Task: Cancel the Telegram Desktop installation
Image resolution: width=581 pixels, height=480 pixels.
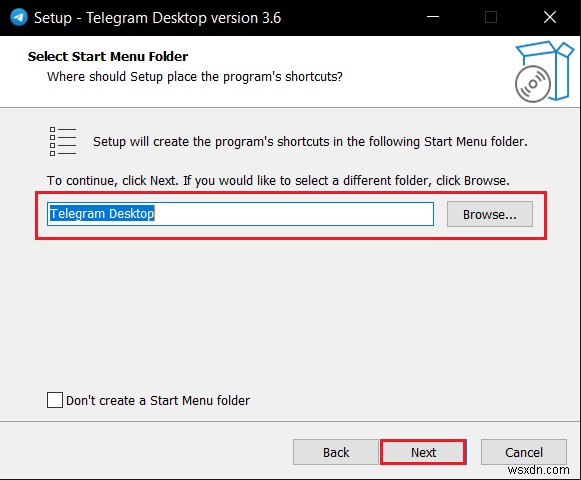Action: coord(524,452)
